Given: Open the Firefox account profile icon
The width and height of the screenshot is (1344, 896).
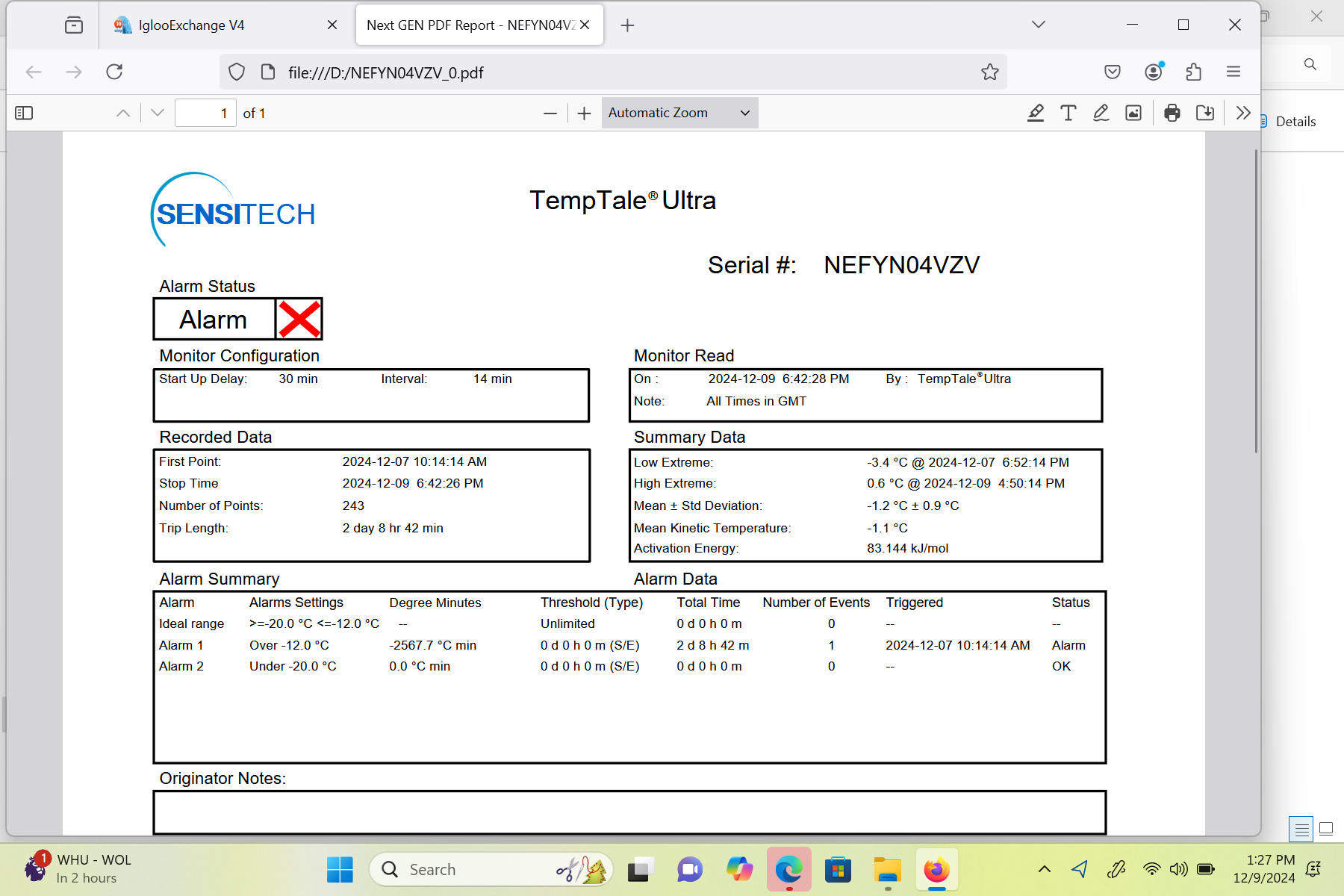Looking at the screenshot, I should [x=1154, y=72].
